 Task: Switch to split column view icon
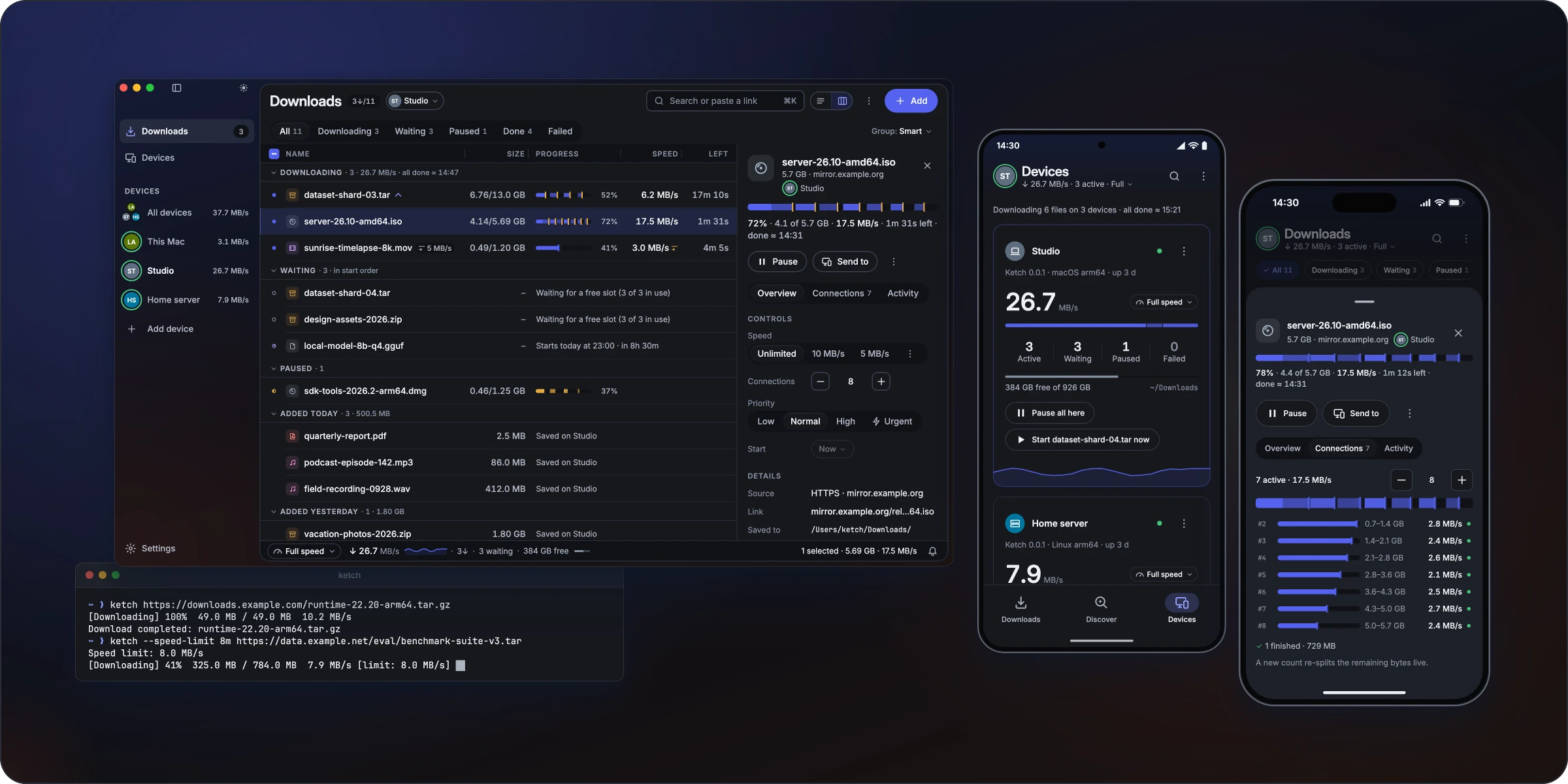[842, 101]
